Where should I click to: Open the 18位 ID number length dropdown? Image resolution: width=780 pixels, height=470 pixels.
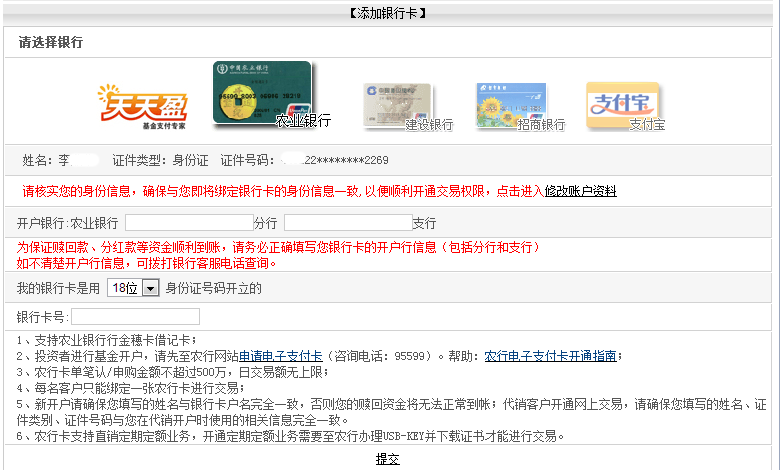pos(134,288)
